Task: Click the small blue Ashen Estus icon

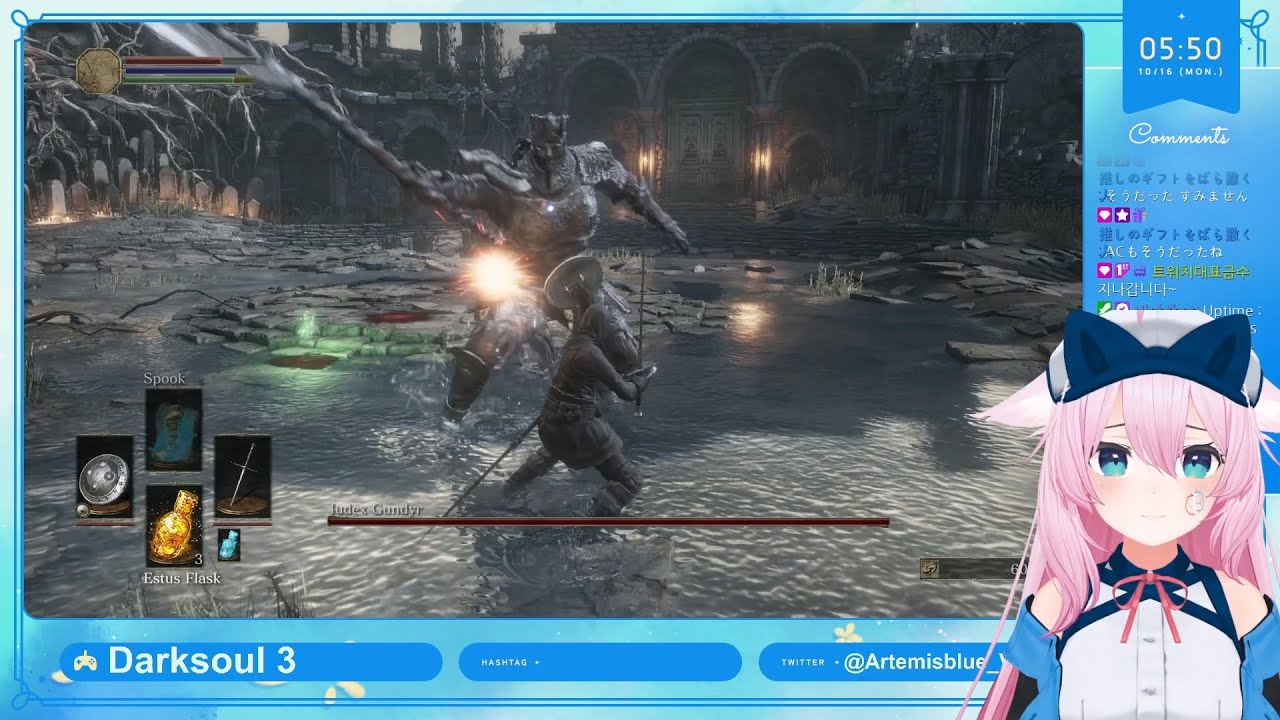Action: [x=228, y=545]
